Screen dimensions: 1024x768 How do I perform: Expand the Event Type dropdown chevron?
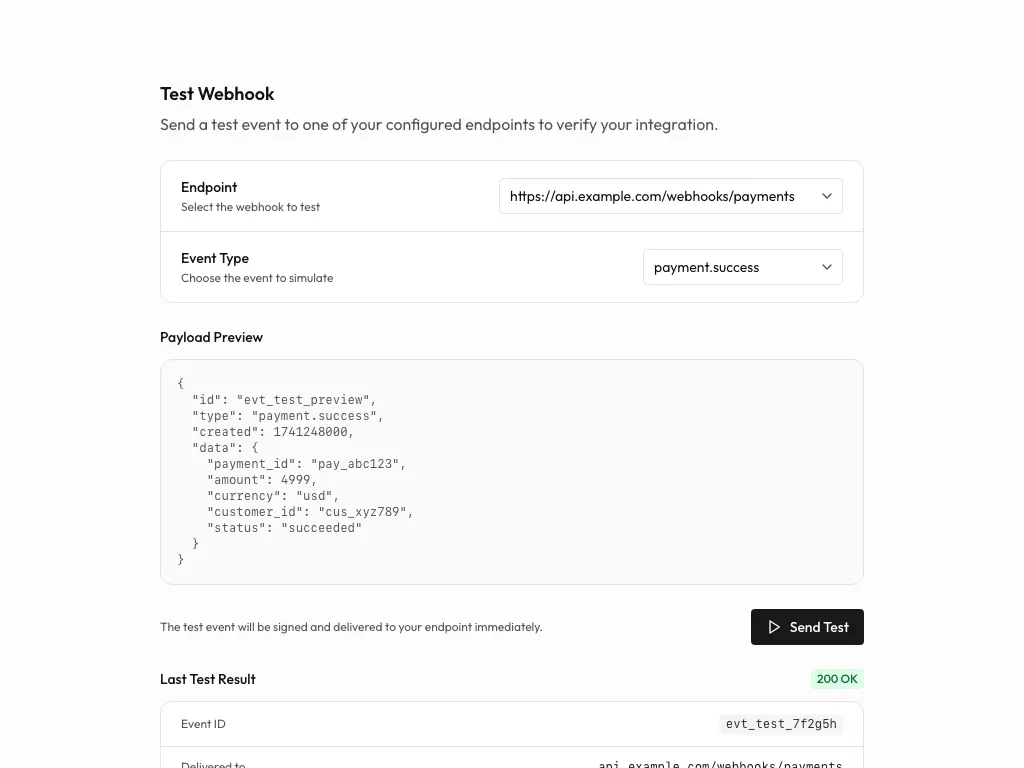(x=827, y=267)
